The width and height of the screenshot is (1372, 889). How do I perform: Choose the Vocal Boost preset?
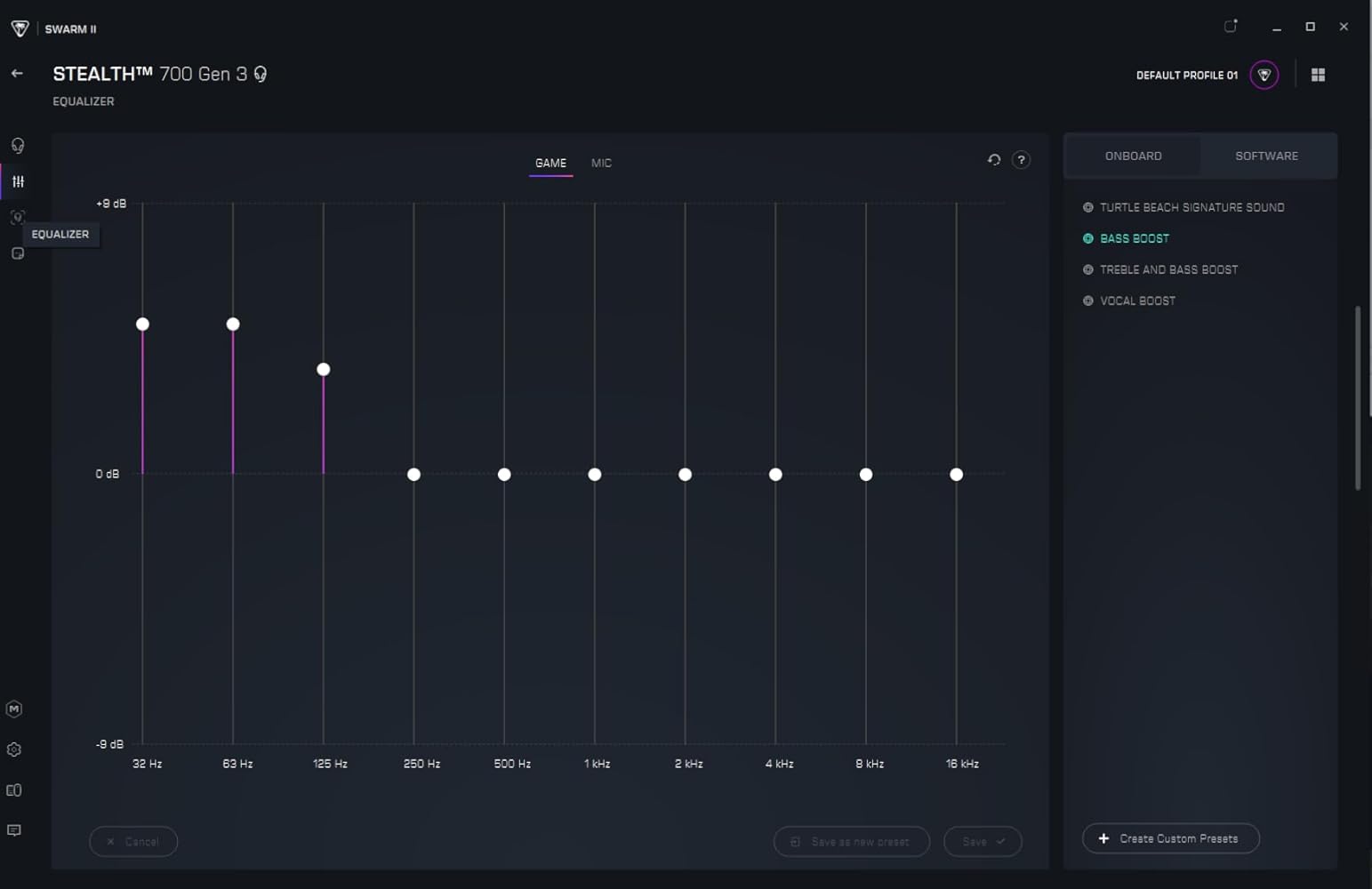click(x=1137, y=300)
